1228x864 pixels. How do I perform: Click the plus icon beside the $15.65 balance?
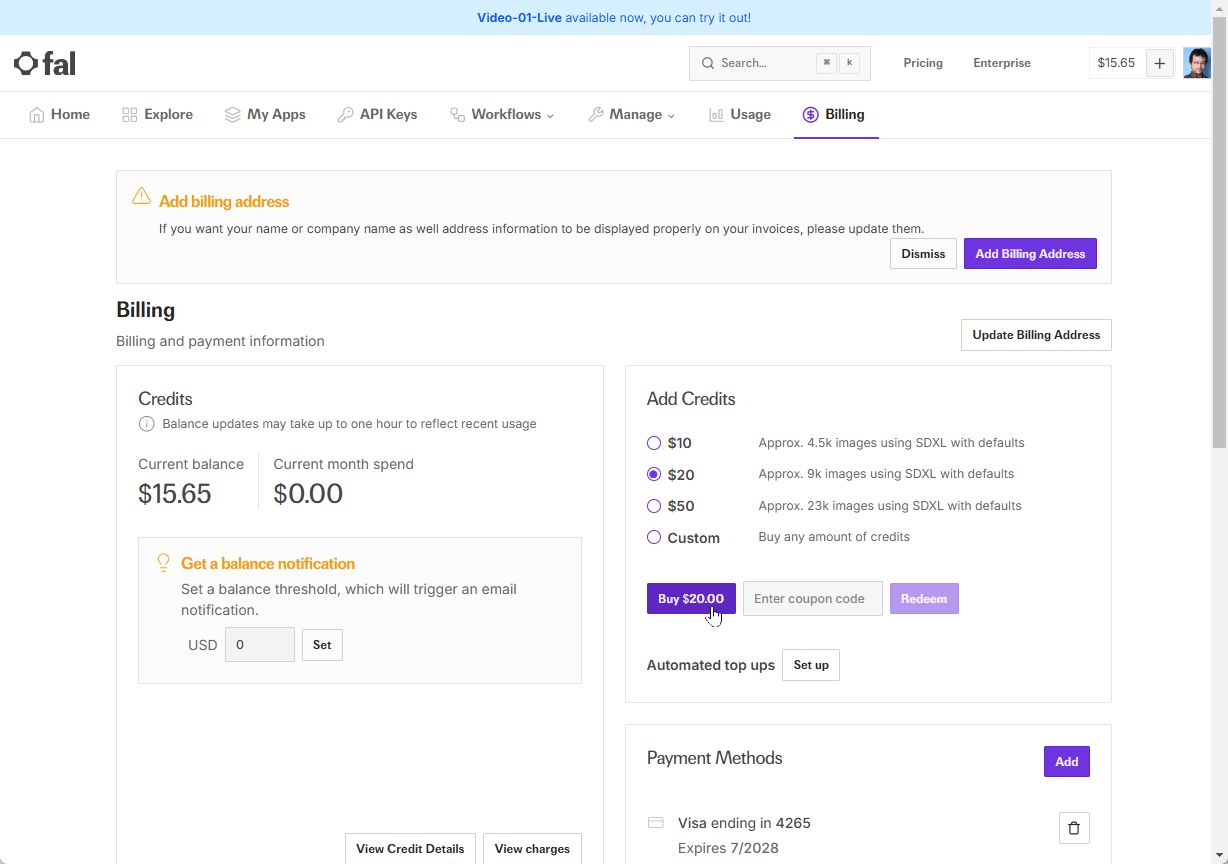[1159, 63]
